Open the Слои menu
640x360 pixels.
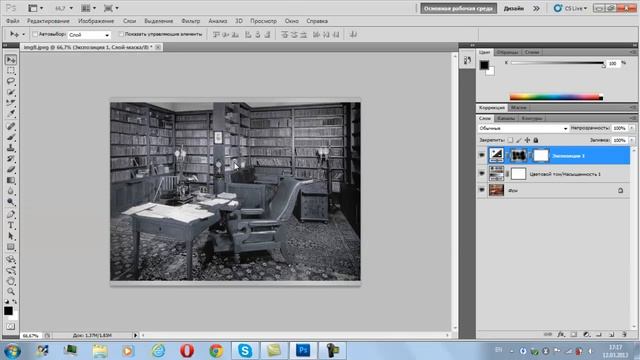129,21
